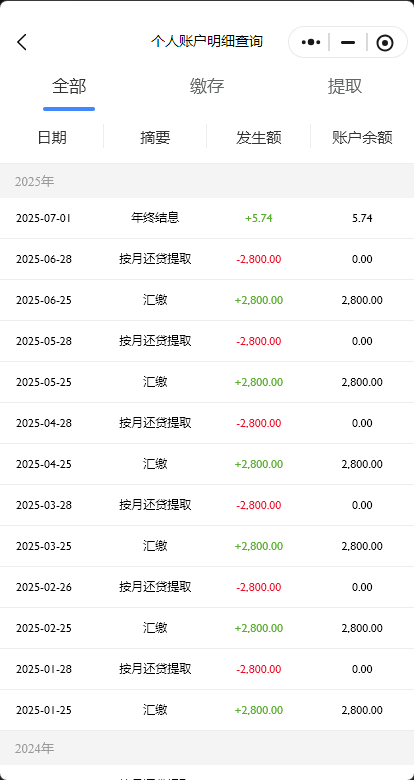Click the 摘要 column header
The height and width of the screenshot is (780, 414).
[155, 137]
